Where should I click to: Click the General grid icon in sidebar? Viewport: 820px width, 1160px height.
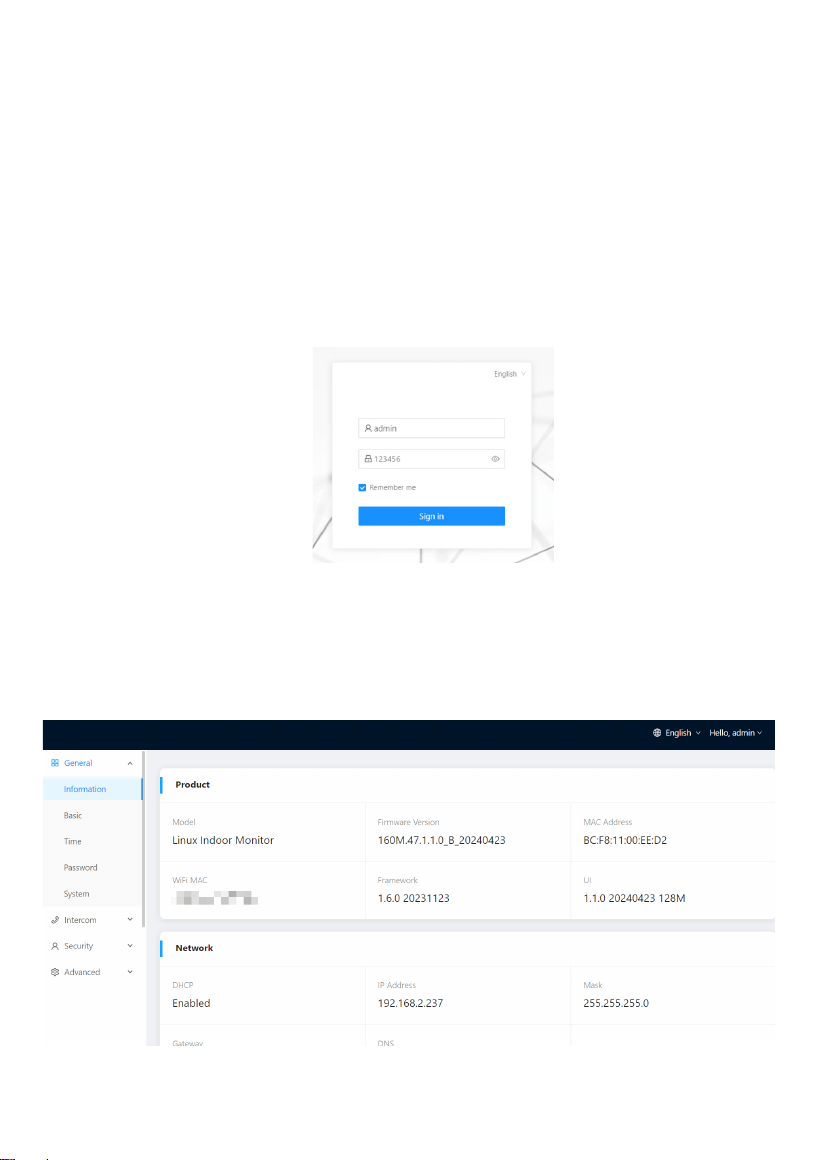click(55, 763)
